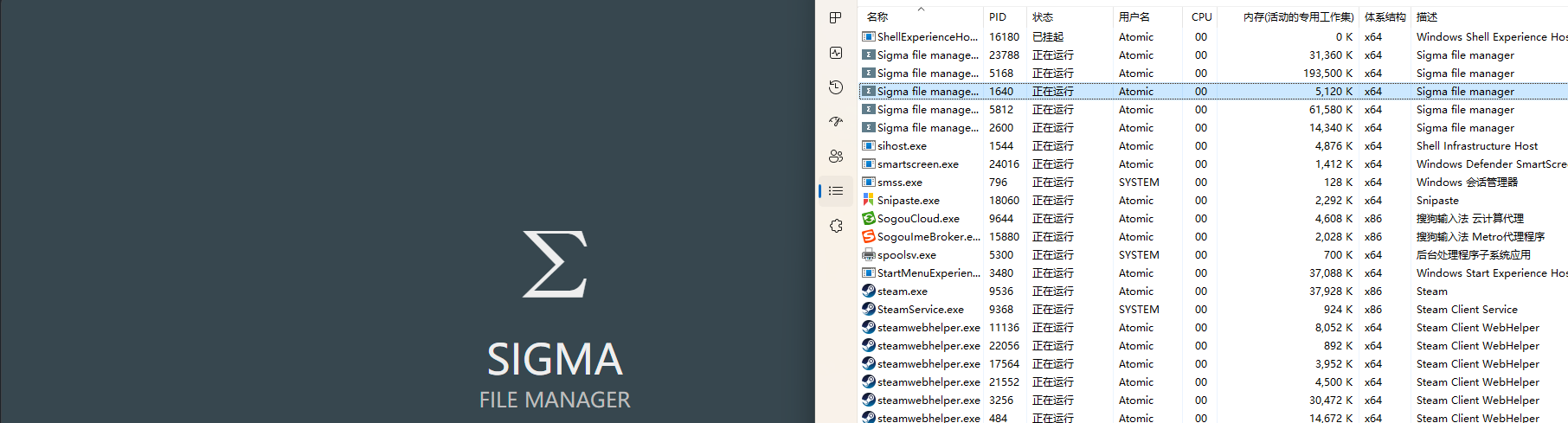
Task: Open the Services page in Task Manager sidebar
Action: [836, 226]
